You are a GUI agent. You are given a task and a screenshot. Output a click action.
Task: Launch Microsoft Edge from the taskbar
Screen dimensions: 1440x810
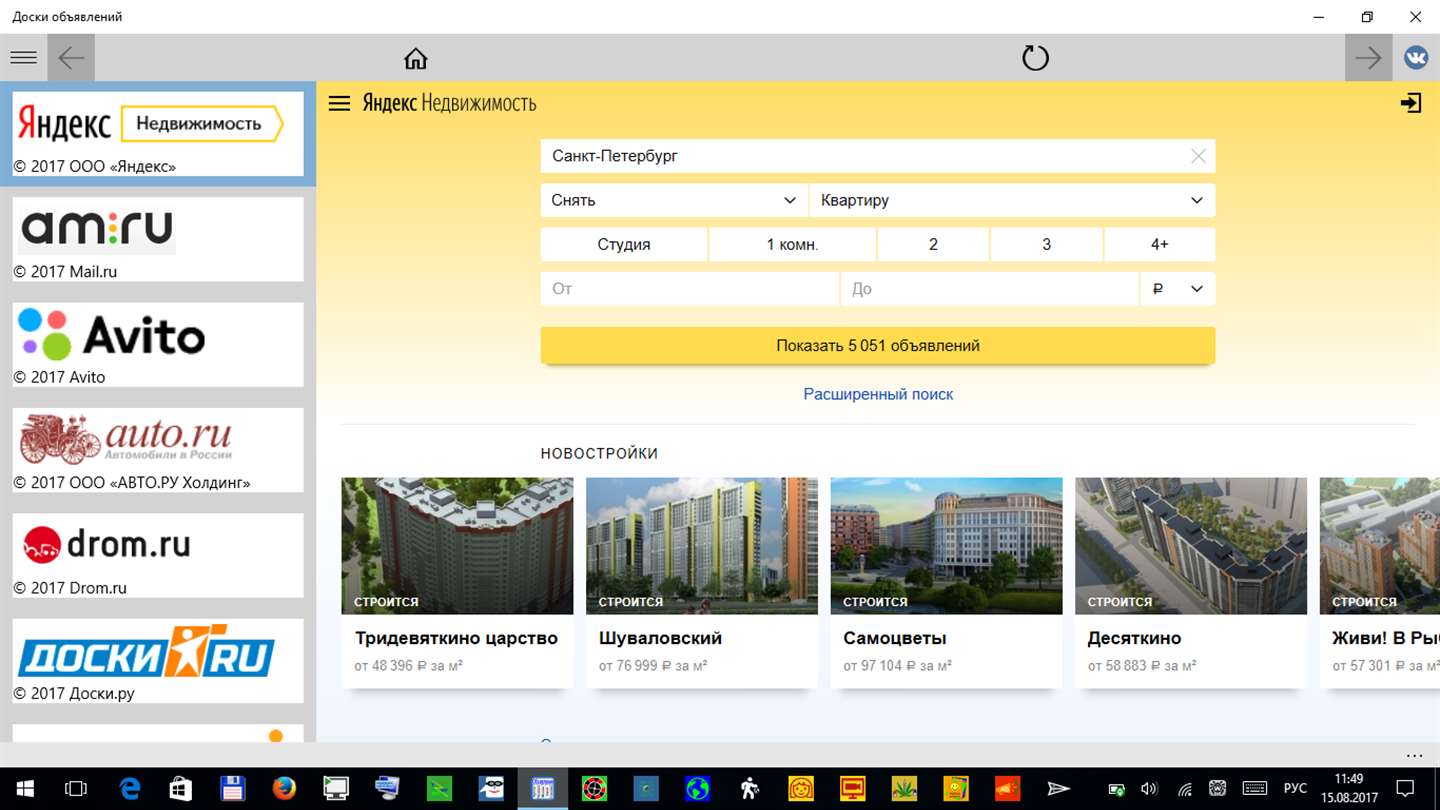[x=129, y=789]
